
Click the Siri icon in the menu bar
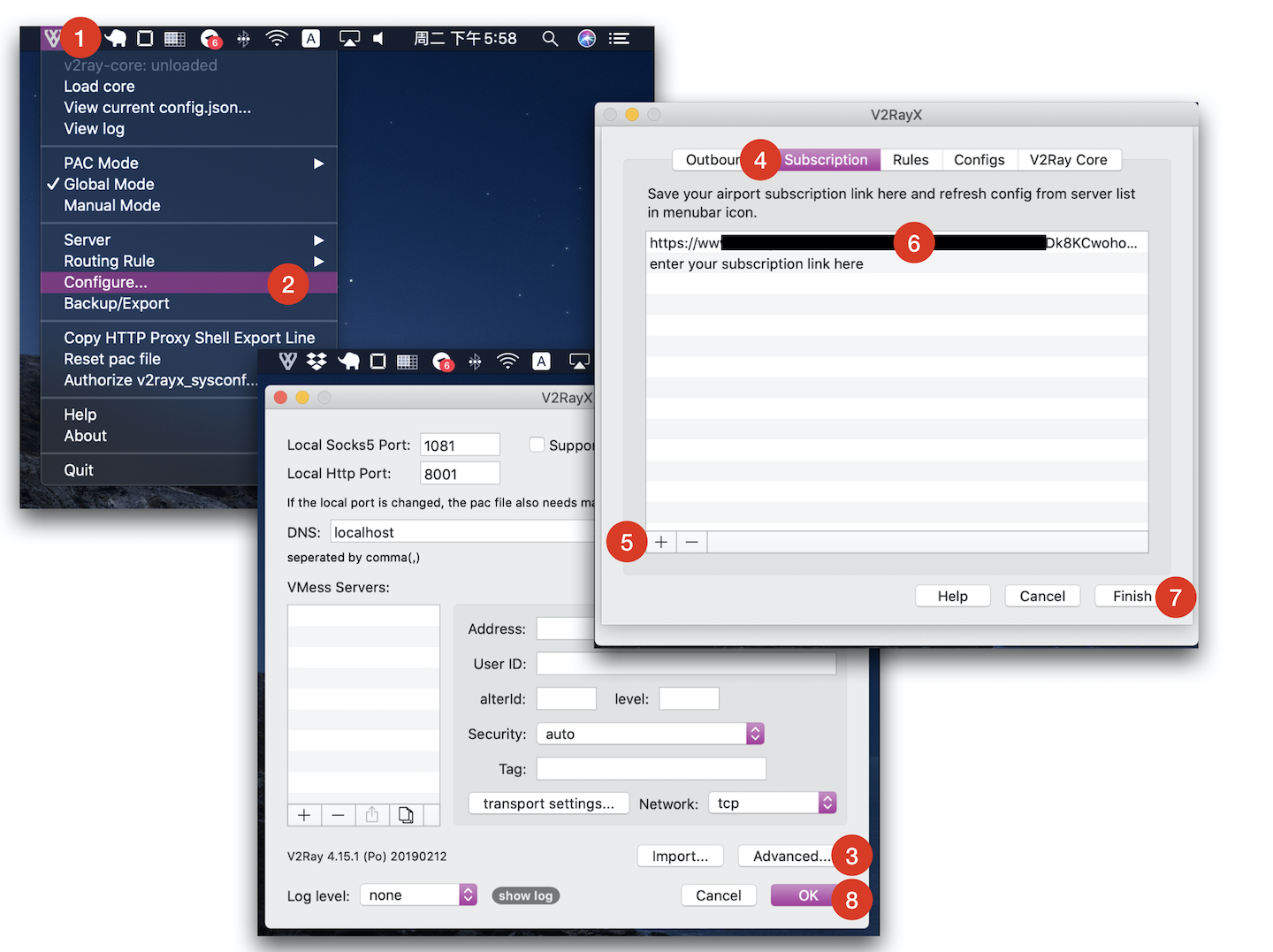pos(586,38)
